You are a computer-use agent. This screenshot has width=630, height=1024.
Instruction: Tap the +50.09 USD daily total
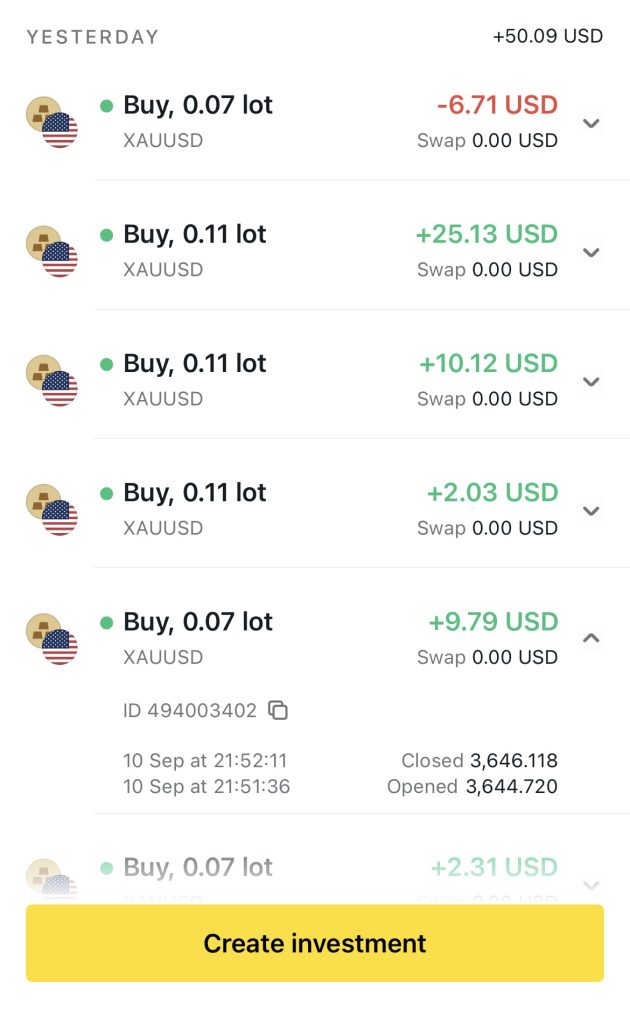click(x=548, y=37)
